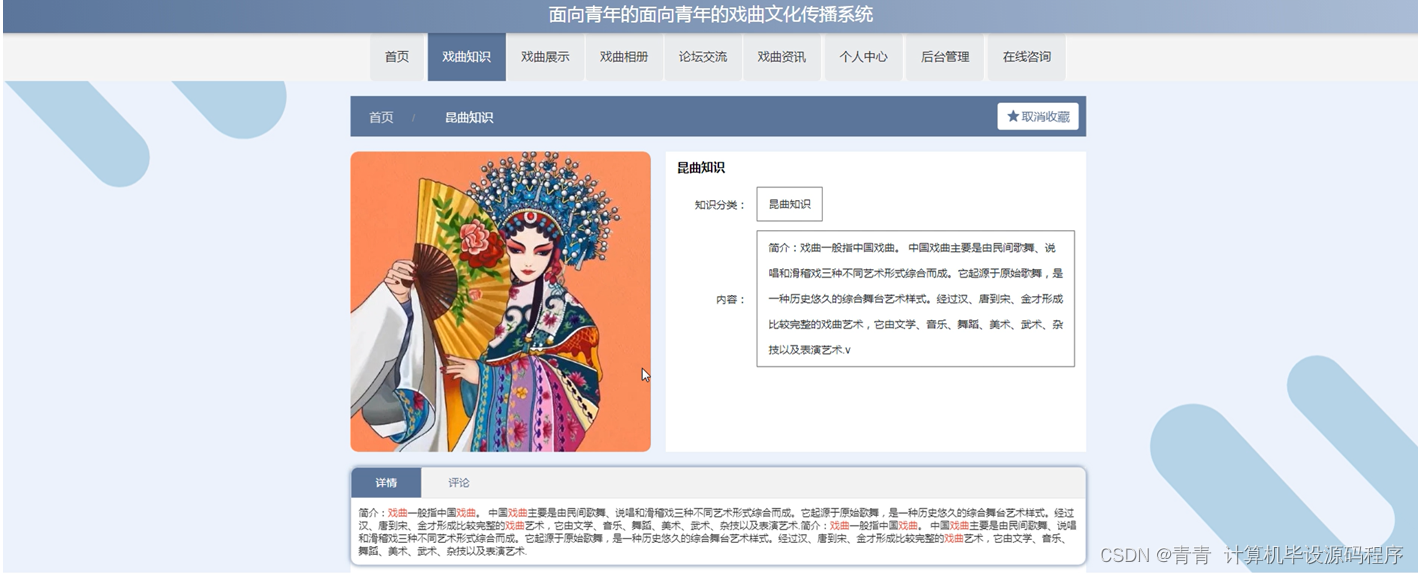Click the star icon in 取消收藏 button
Image resolution: width=1419 pixels, height=574 pixels.
tap(1012, 117)
